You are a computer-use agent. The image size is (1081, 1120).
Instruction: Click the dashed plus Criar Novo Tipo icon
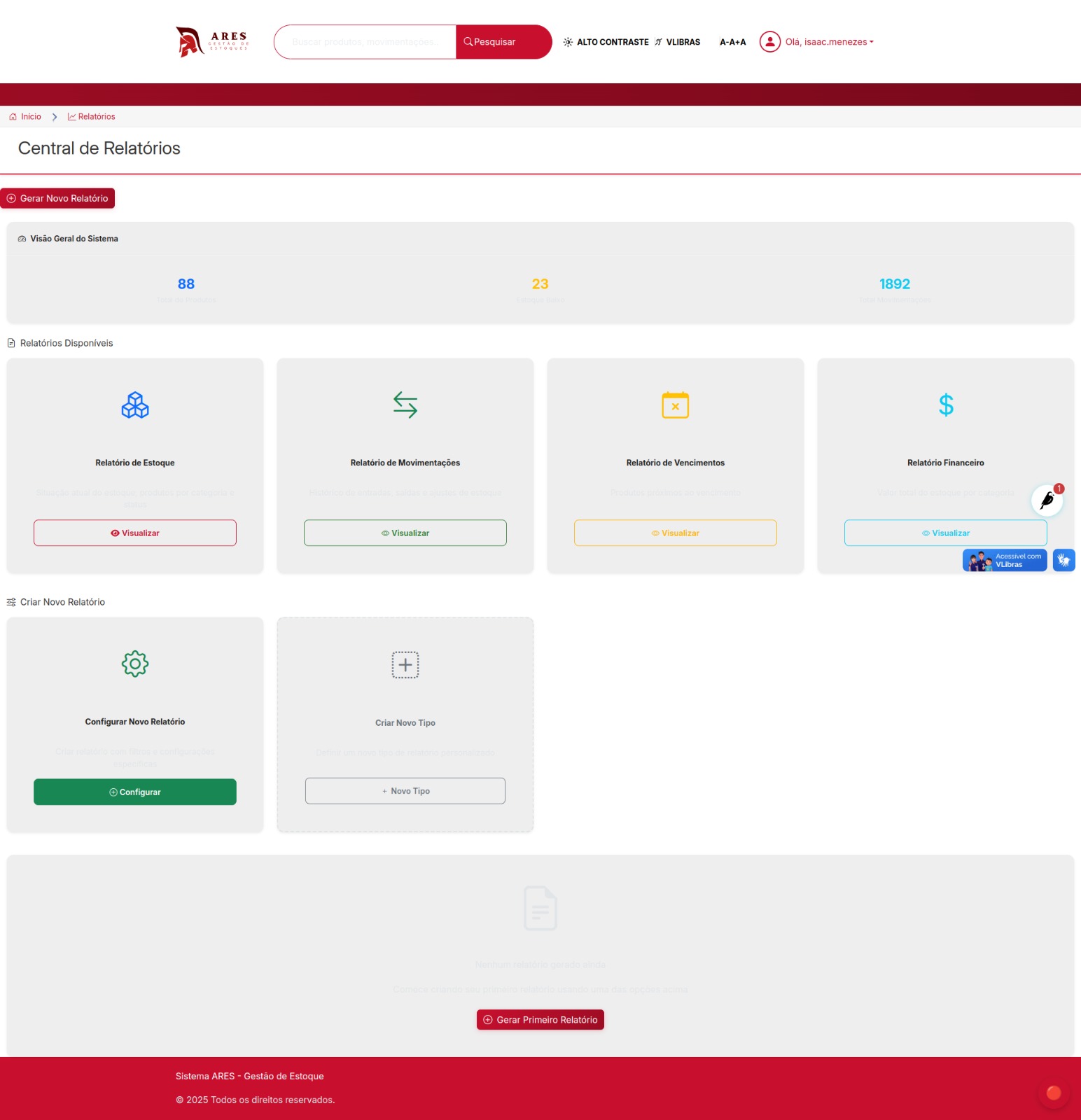pyautogui.click(x=405, y=665)
